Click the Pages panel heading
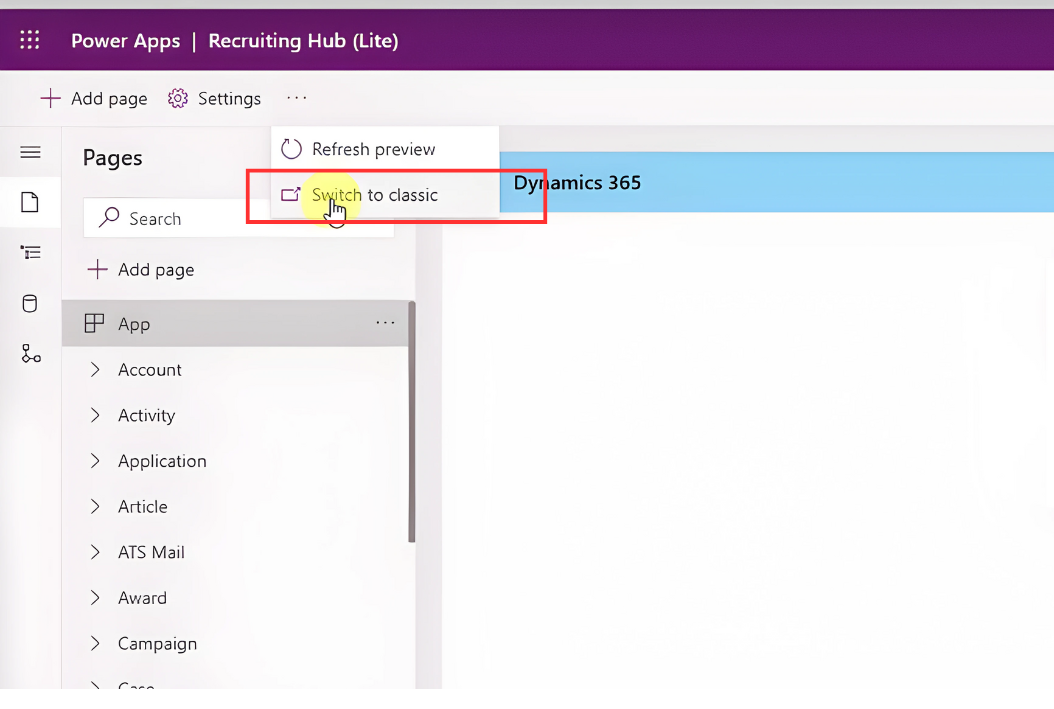This screenshot has width=1054, height=709. (112, 158)
